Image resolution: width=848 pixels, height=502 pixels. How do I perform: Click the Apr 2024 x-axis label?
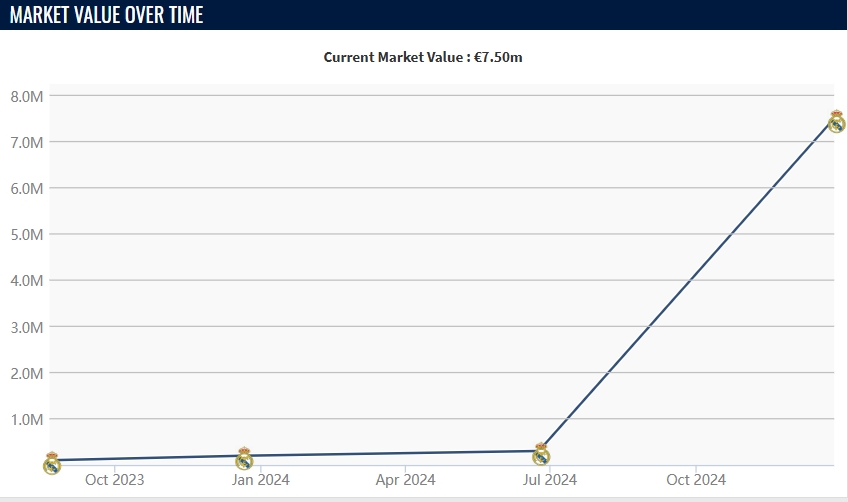(405, 480)
